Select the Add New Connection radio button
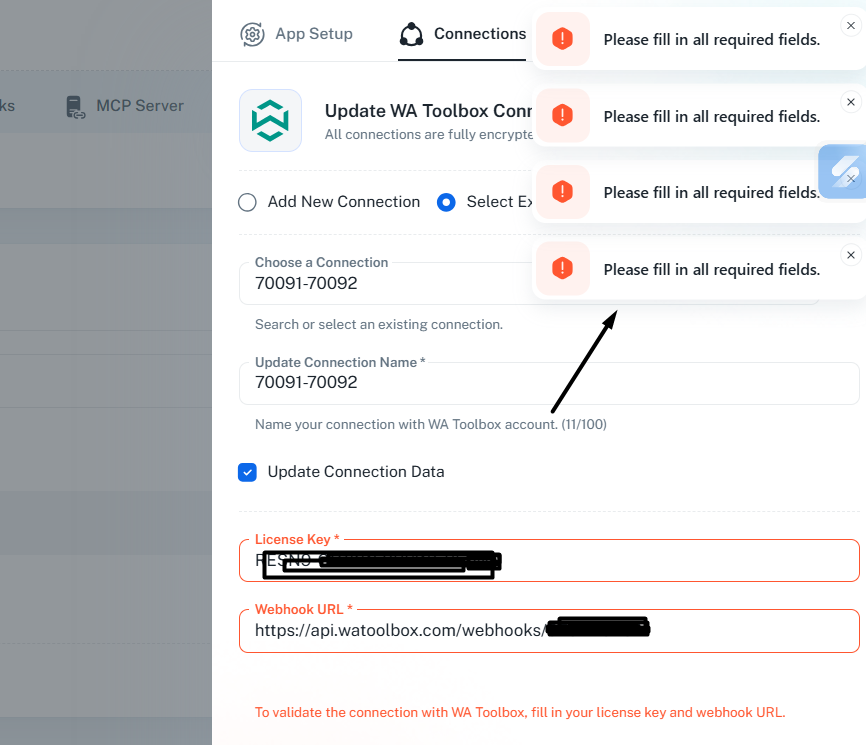 tap(247, 202)
